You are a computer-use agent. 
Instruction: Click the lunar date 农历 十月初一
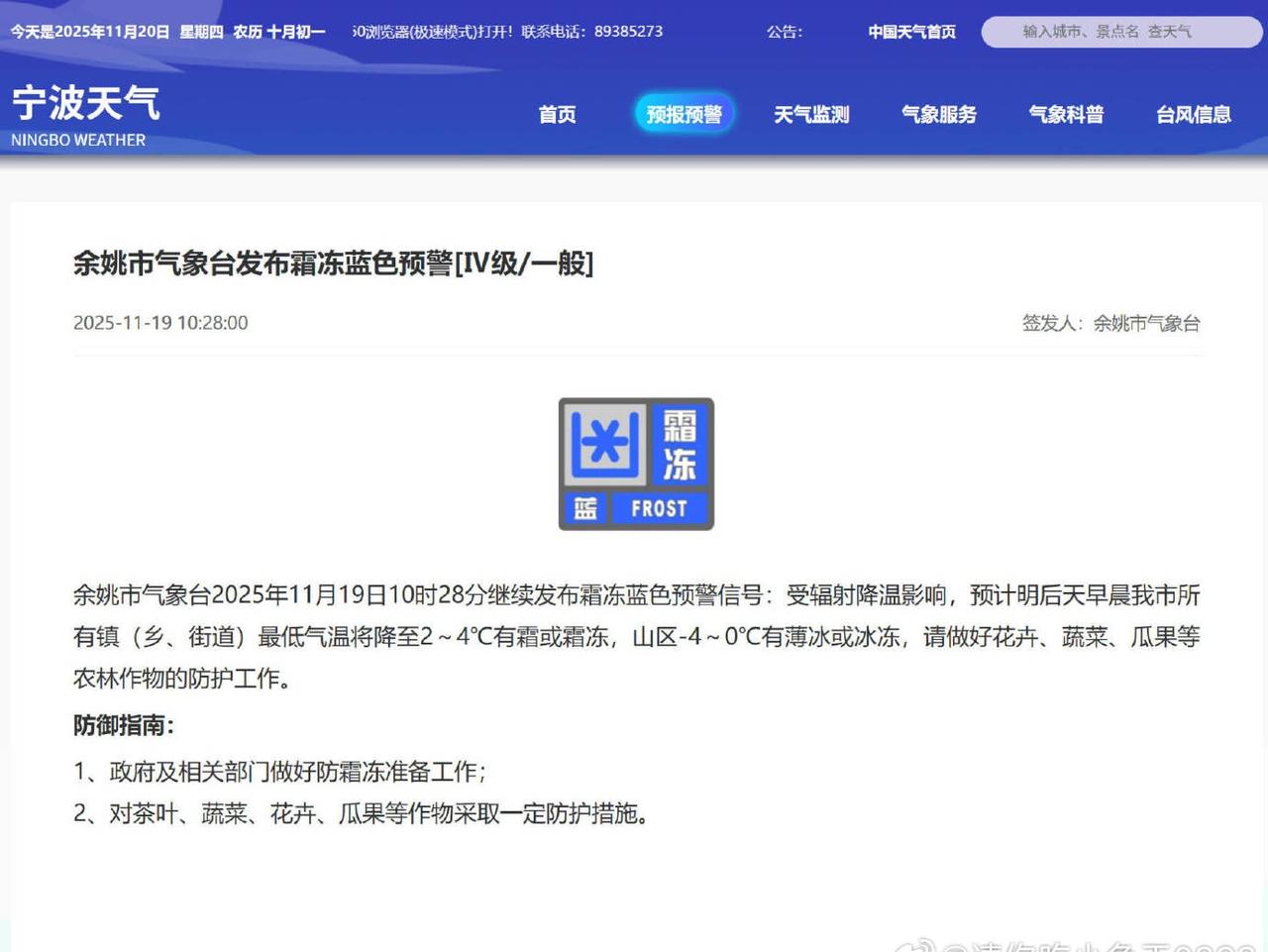[x=279, y=32]
